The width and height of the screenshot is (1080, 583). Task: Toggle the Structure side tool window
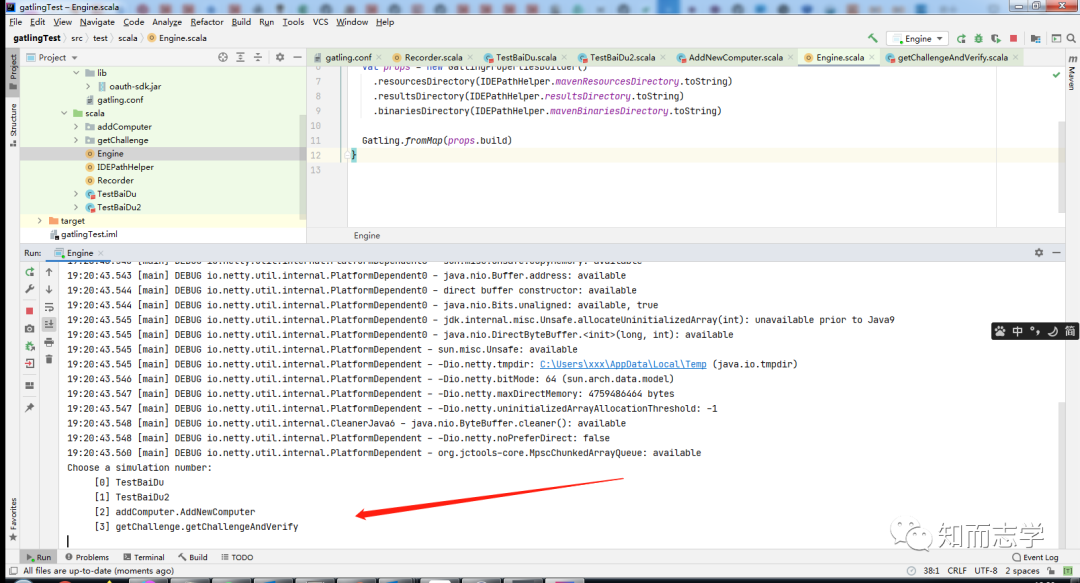coord(12,124)
